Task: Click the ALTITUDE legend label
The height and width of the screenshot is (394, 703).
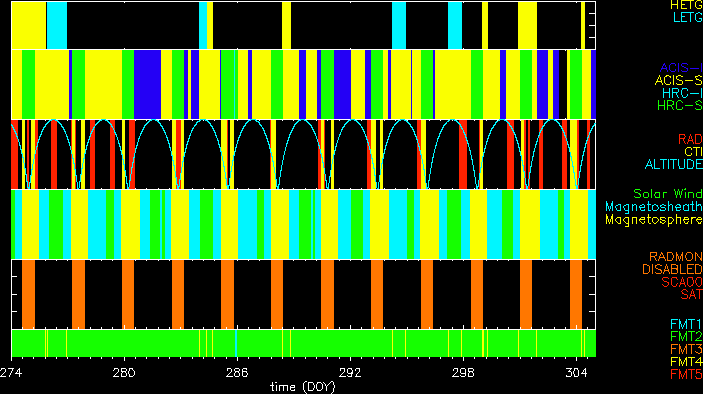Action: tap(674, 165)
